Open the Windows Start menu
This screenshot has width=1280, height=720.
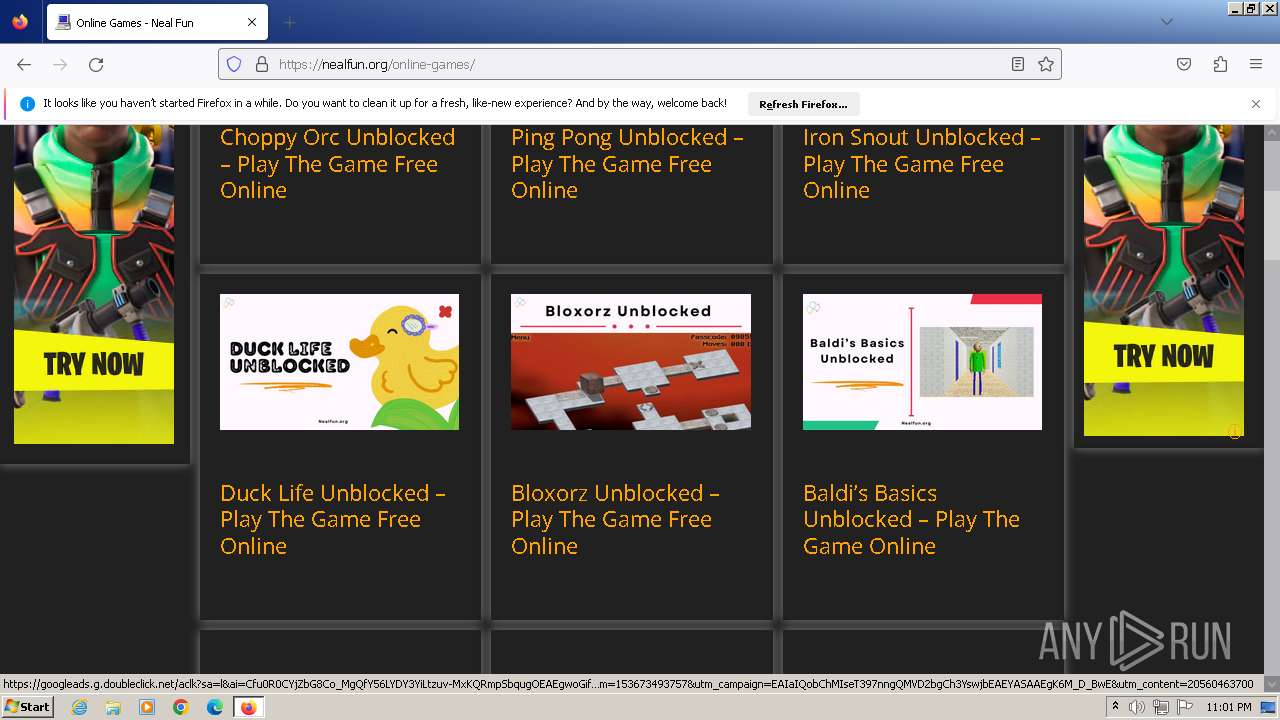[27, 707]
